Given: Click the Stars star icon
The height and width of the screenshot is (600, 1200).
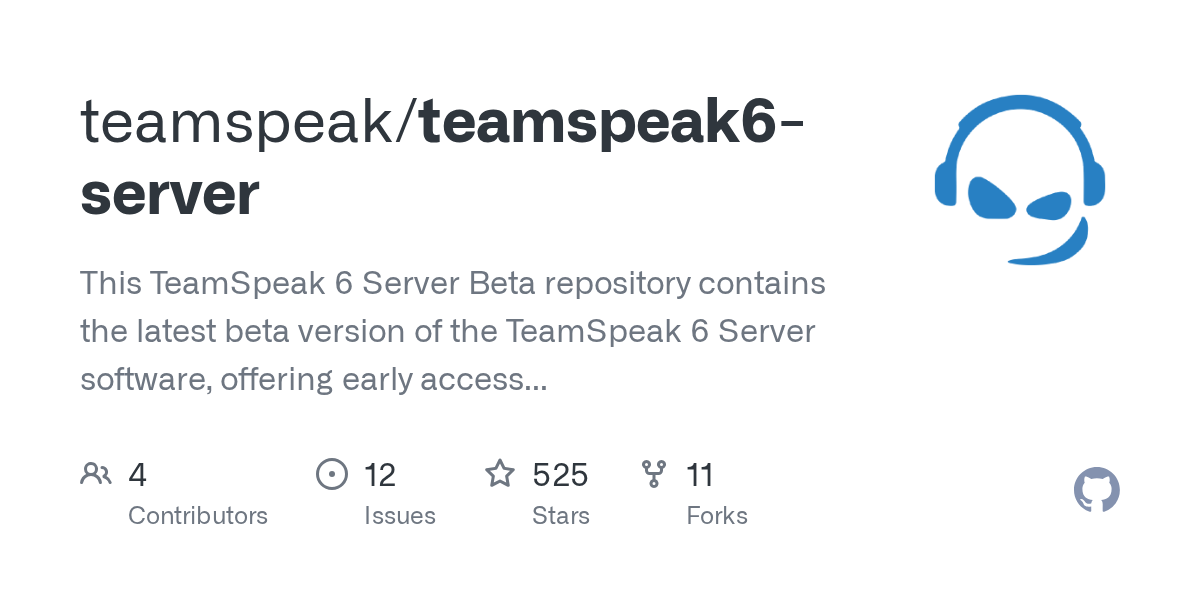Looking at the screenshot, I should tap(499, 474).
